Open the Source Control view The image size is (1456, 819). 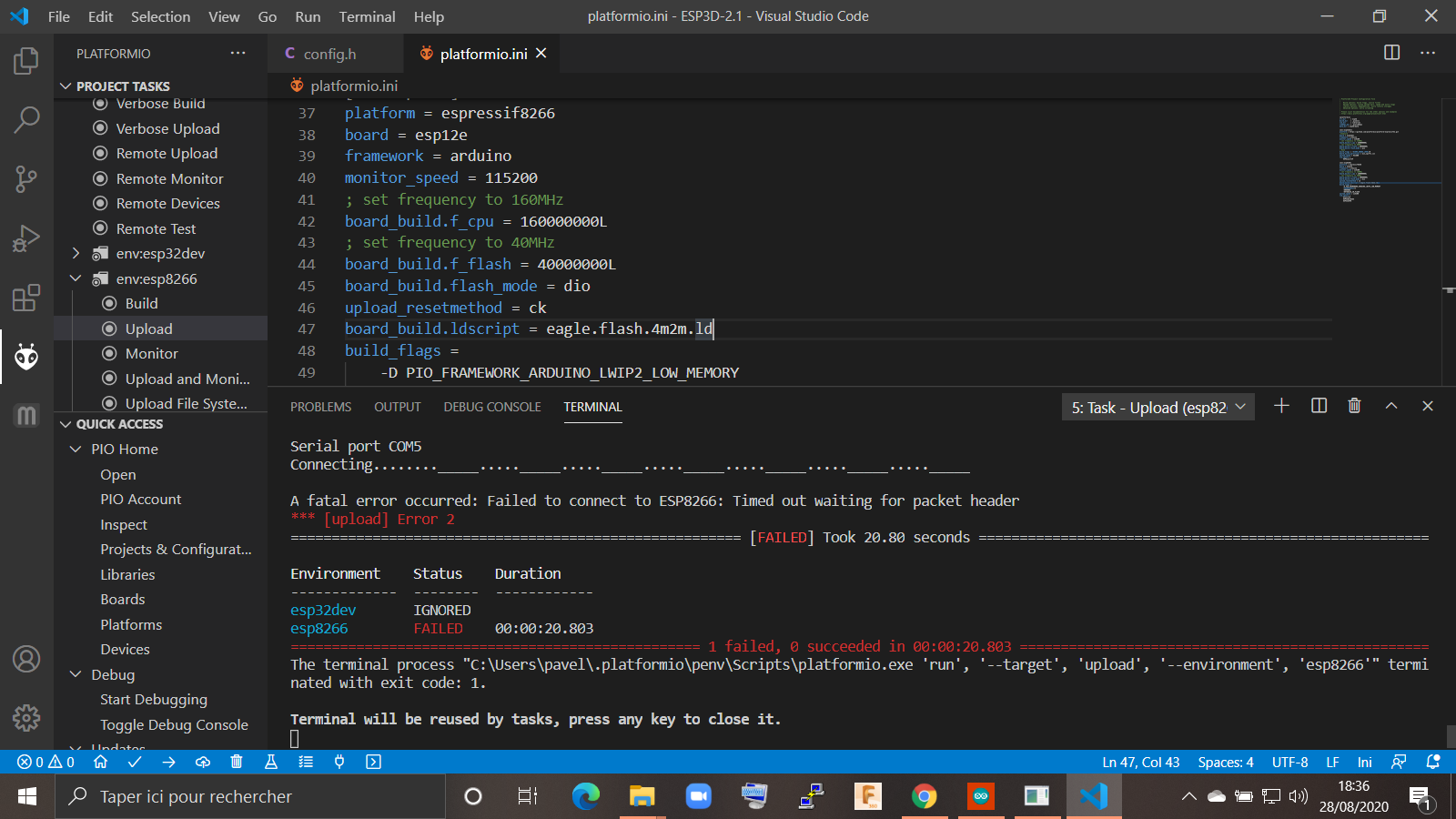(x=26, y=179)
